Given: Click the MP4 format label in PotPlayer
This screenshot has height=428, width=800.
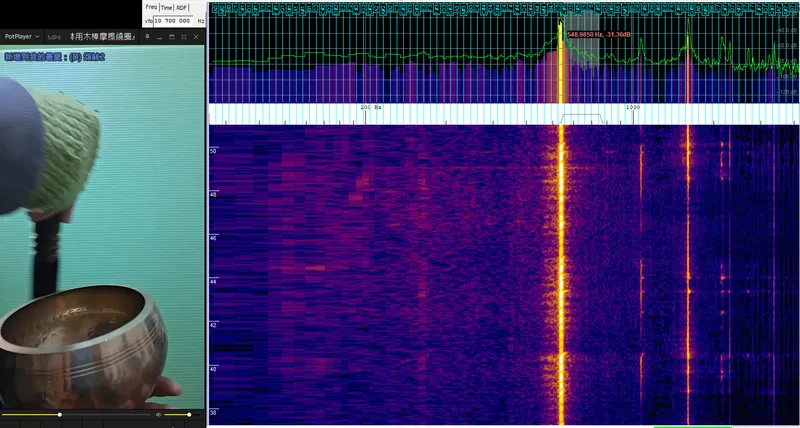Looking at the screenshot, I should pos(54,37).
